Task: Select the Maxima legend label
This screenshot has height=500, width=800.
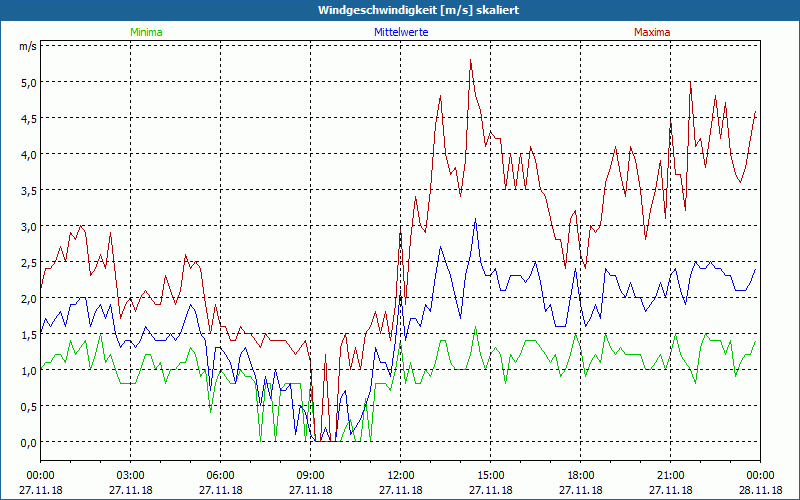Action: click(652, 32)
